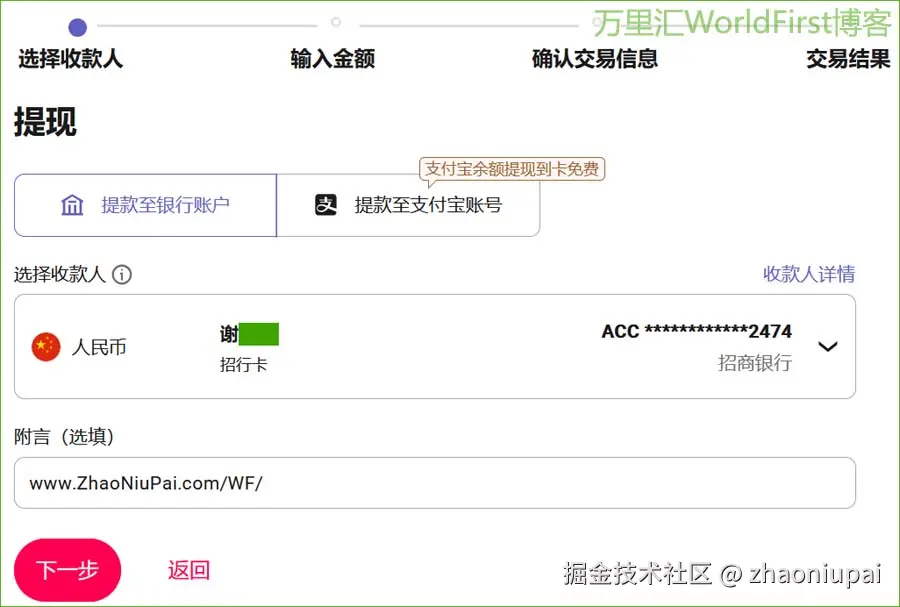Viewport: 900px width, 607px height.
Task: Click the info icon beside 选择收款人
Action: (122, 274)
